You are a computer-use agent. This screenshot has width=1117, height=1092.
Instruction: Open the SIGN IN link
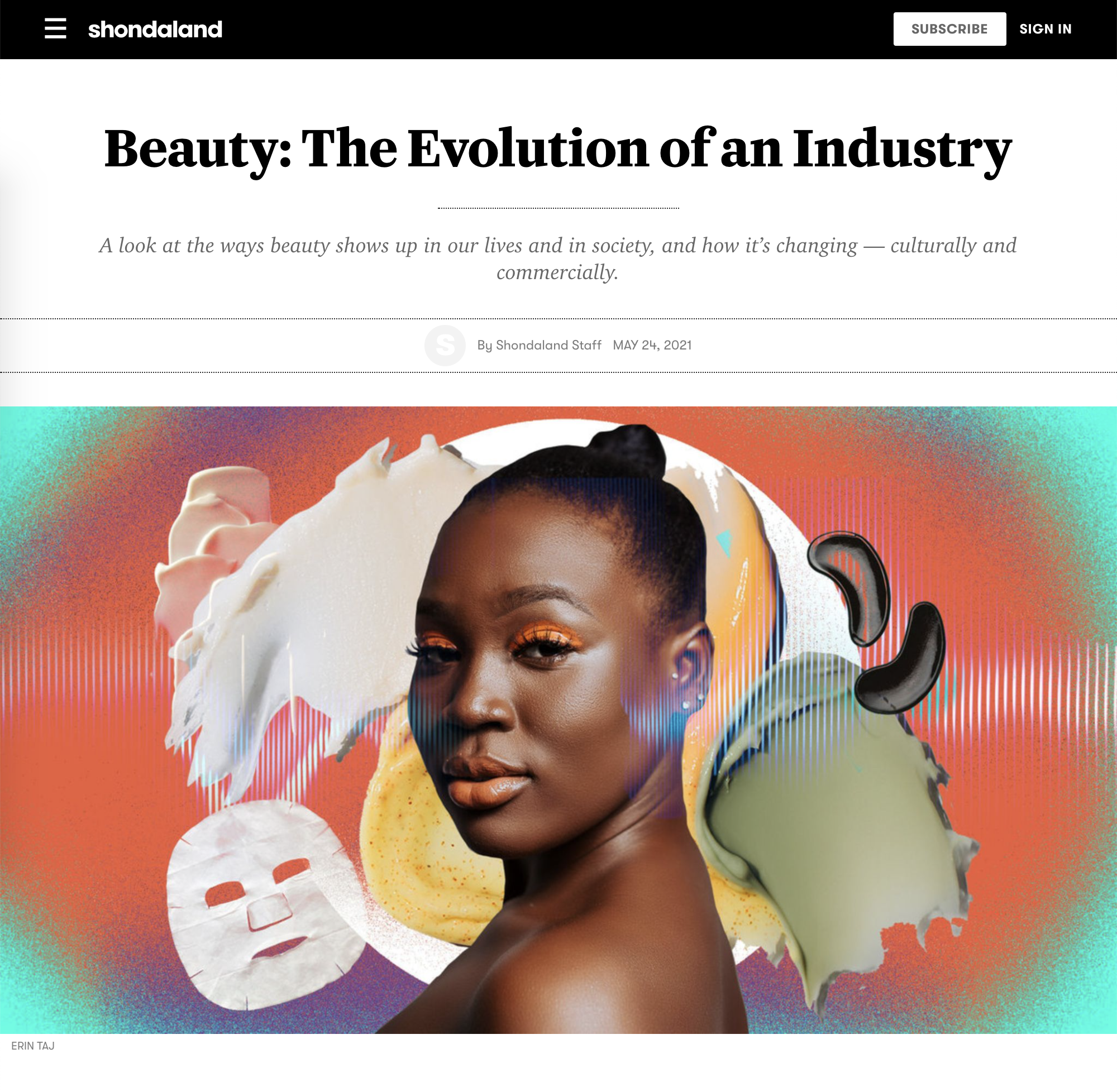tap(1046, 28)
